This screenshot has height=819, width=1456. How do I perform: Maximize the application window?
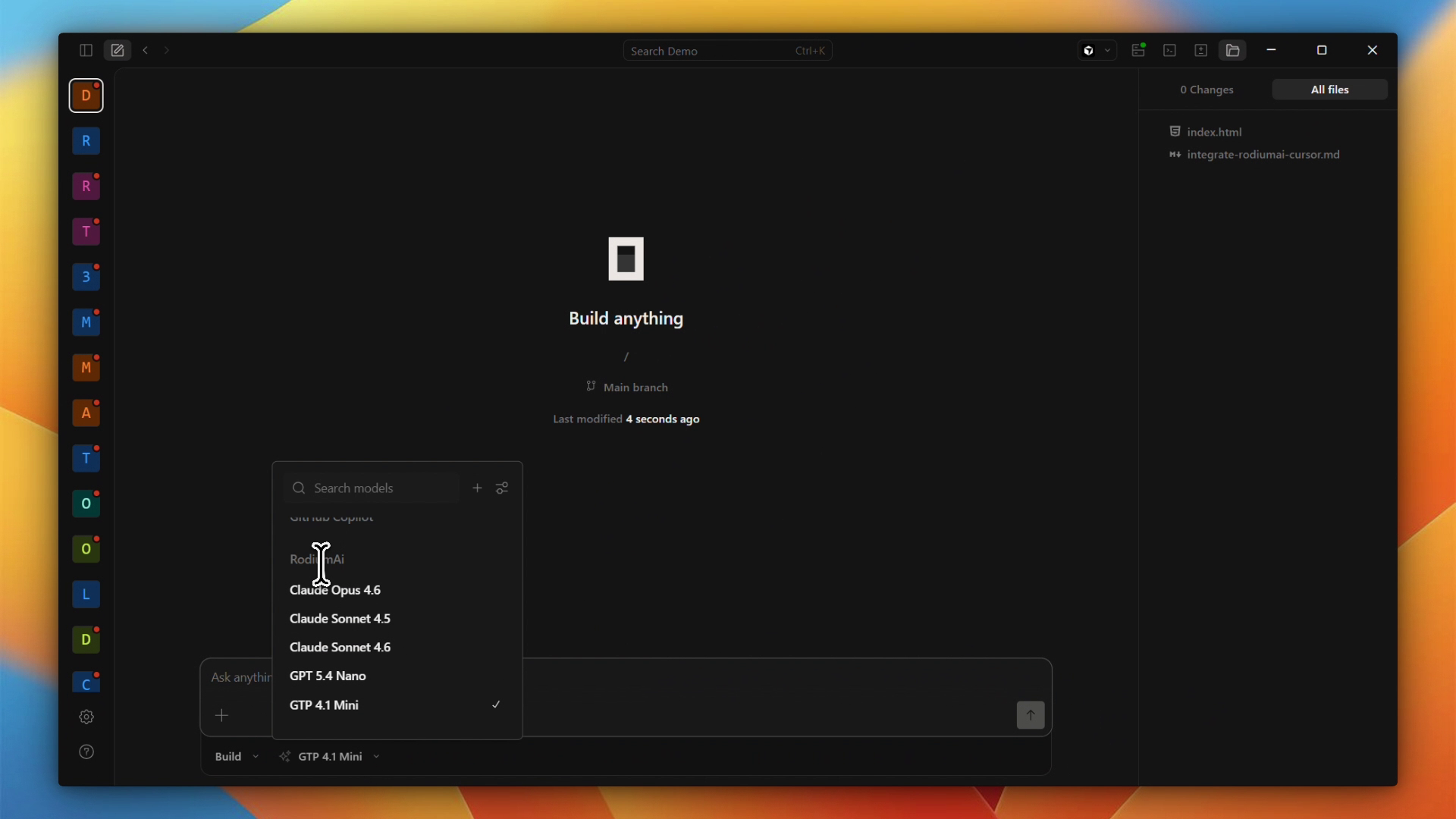tap(1322, 50)
